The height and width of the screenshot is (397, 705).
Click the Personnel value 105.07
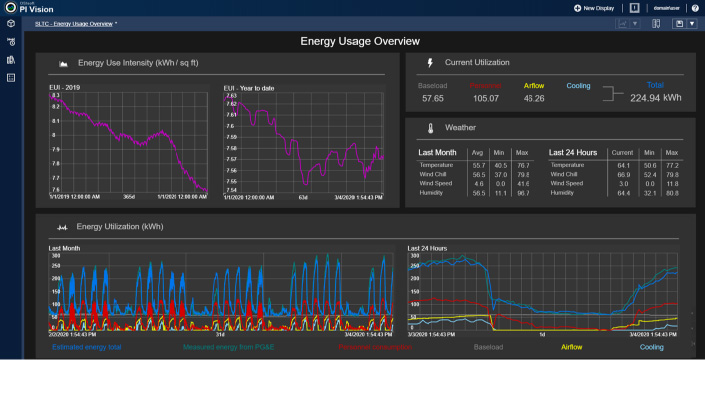486,98
